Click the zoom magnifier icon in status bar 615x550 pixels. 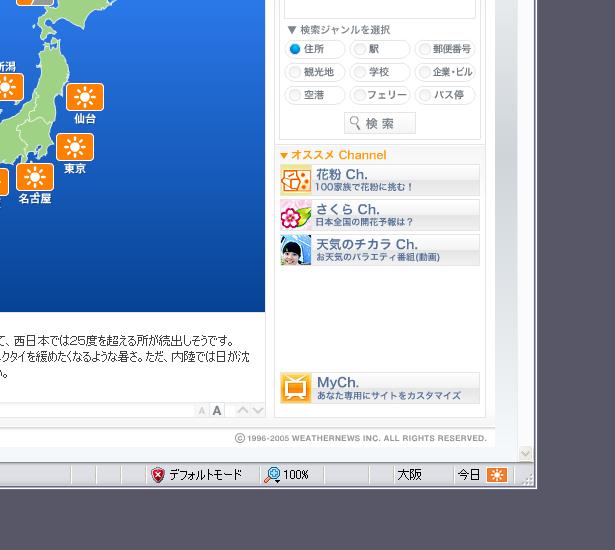pyautogui.click(x=272, y=475)
